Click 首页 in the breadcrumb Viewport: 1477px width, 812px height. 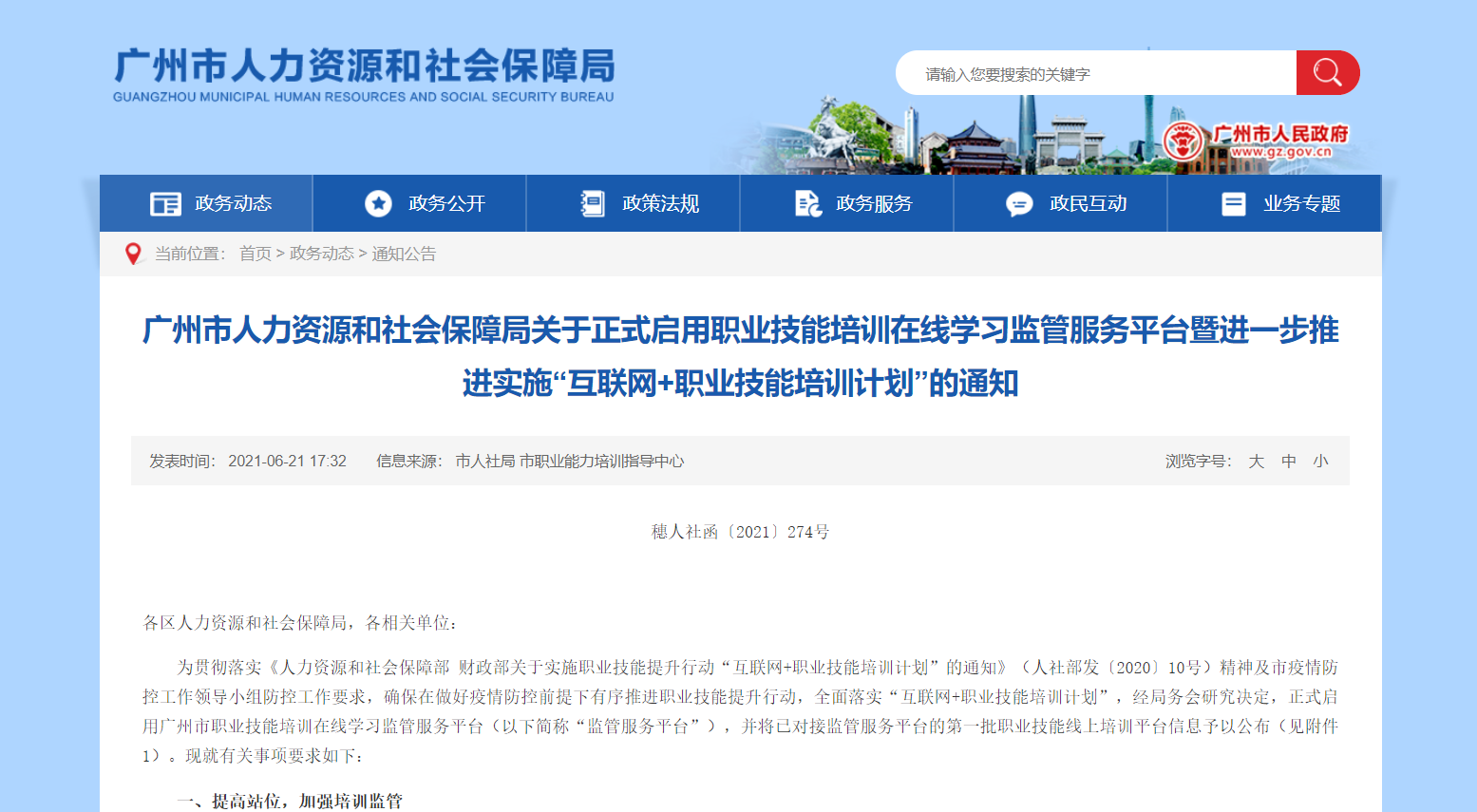pyautogui.click(x=255, y=254)
